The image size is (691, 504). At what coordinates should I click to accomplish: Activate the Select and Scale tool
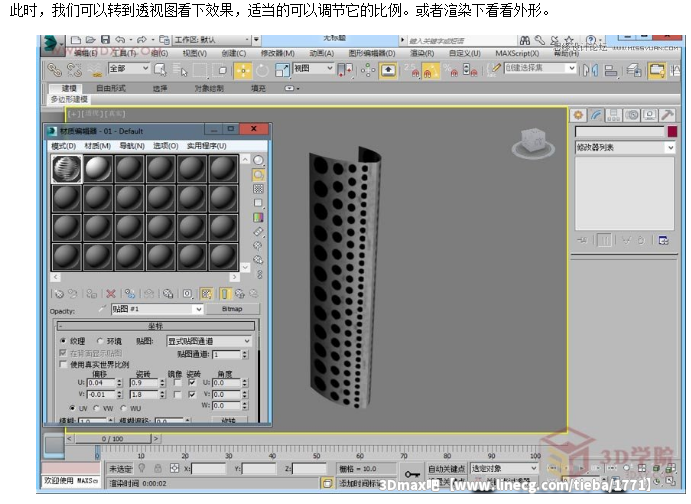coord(282,70)
